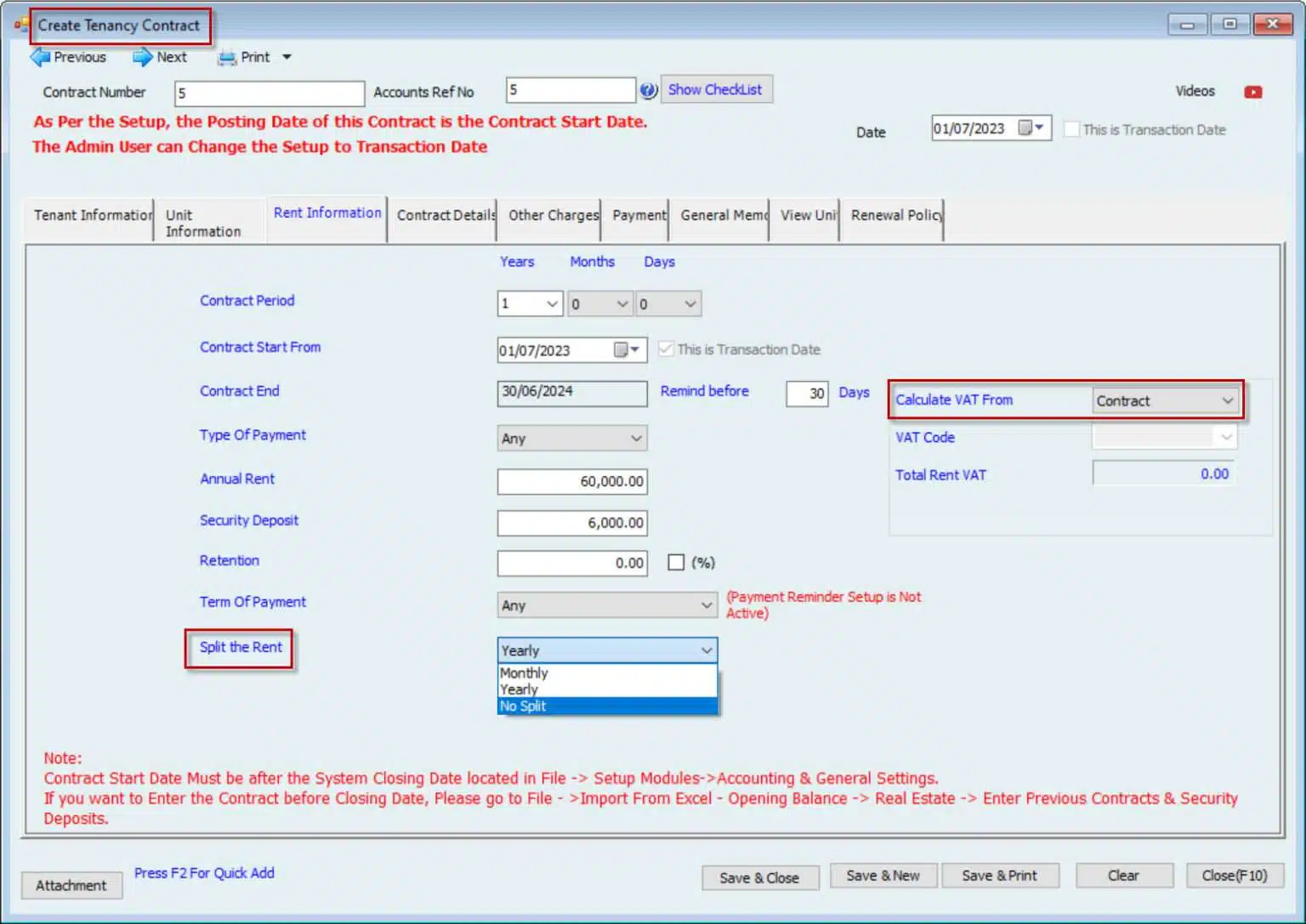1306x924 pixels.
Task: Select Monthly in the Split the Rent list
Action: click(524, 672)
